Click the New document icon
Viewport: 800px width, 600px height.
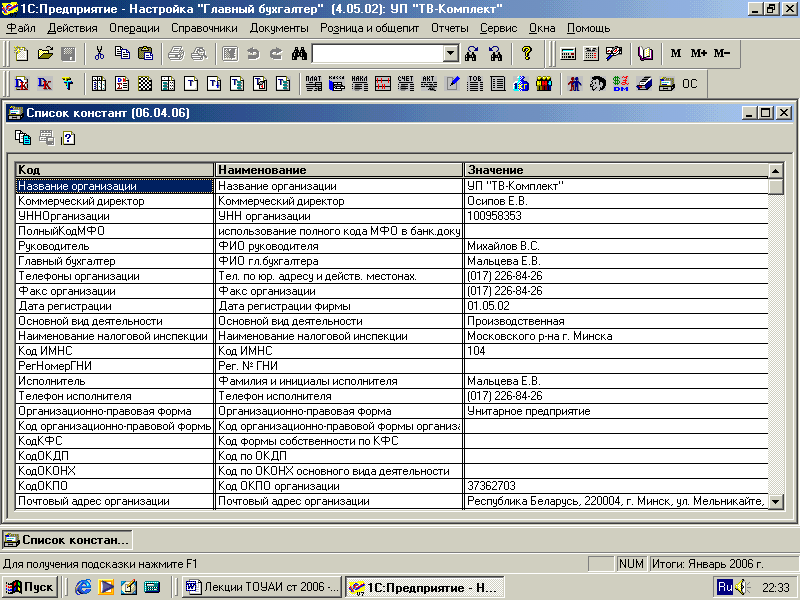coord(21,53)
